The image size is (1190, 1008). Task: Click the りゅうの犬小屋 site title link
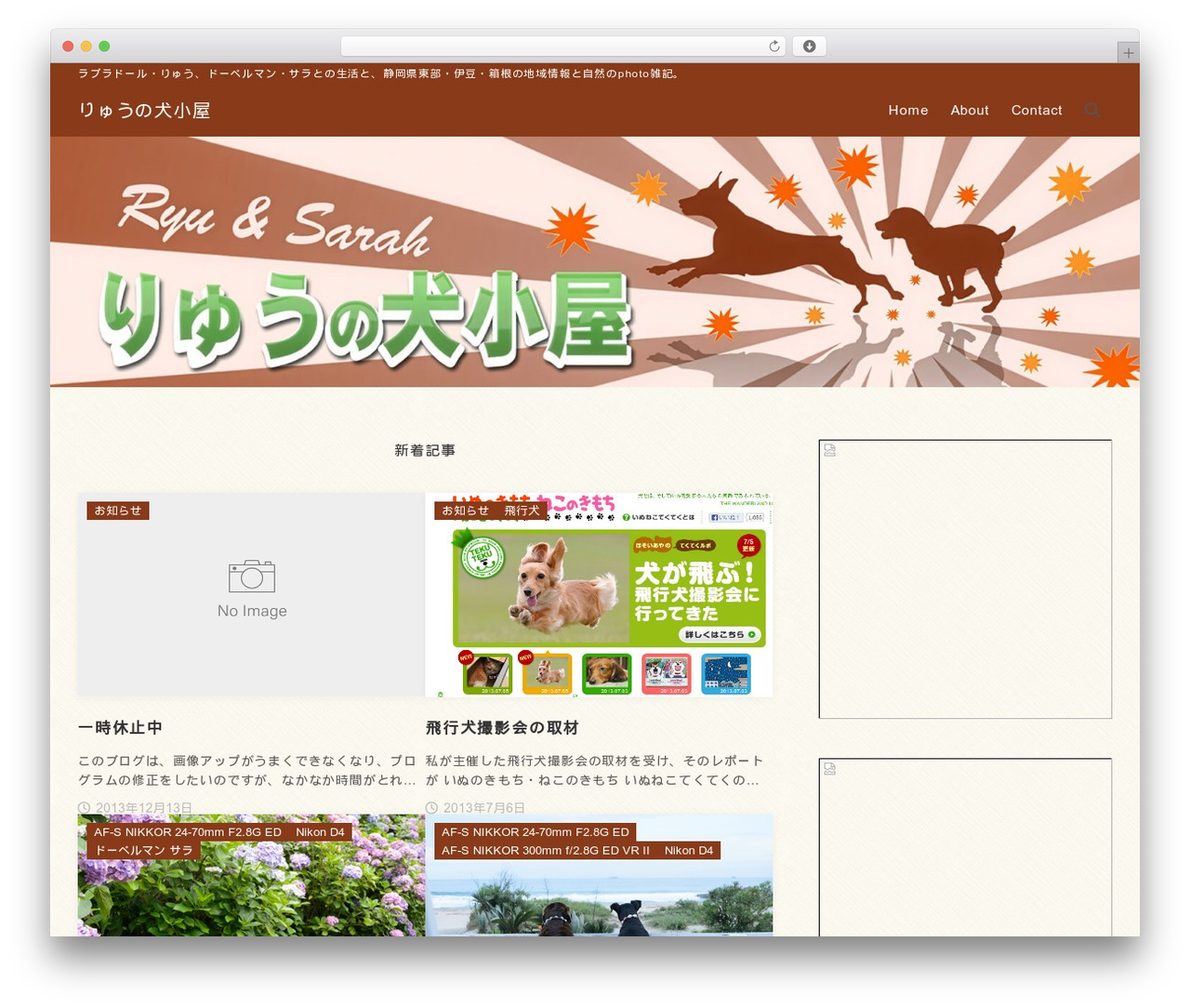click(x=144, y=111)
